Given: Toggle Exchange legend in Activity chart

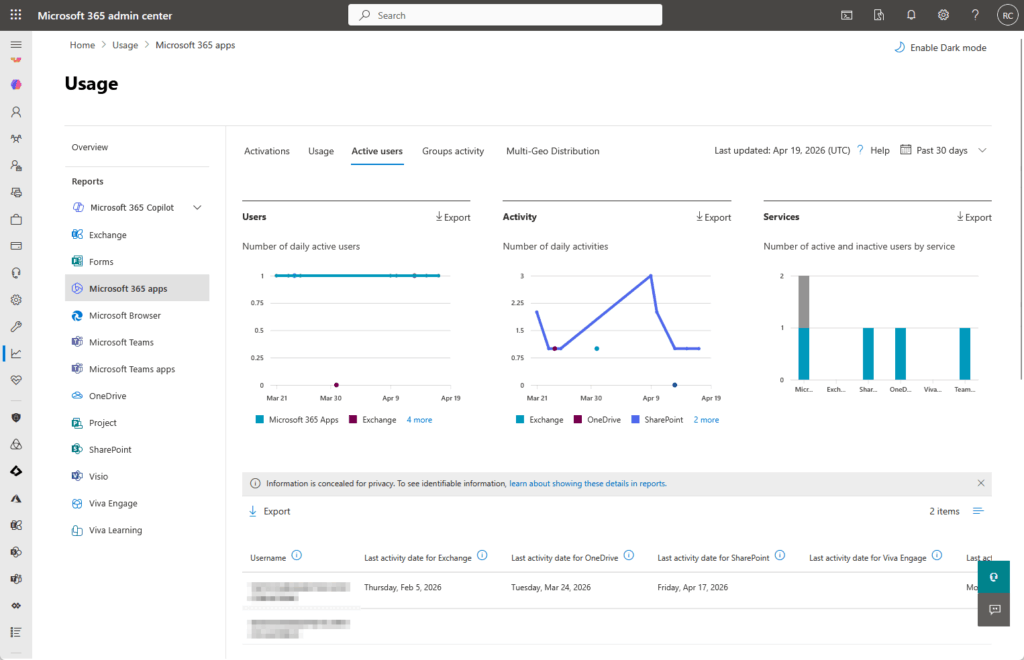Looking at the screenshot, I should tap(539, 420).
